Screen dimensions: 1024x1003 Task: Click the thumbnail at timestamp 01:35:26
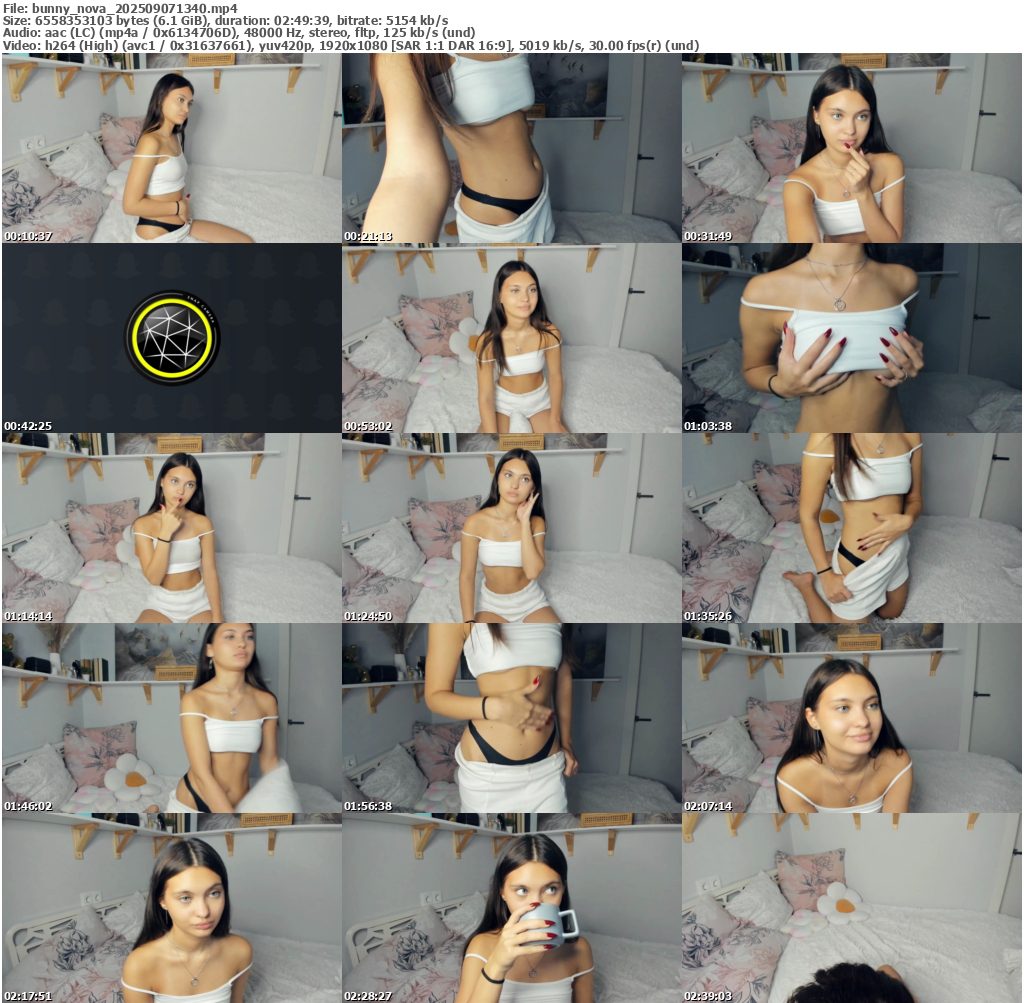(x=852, y=528)
